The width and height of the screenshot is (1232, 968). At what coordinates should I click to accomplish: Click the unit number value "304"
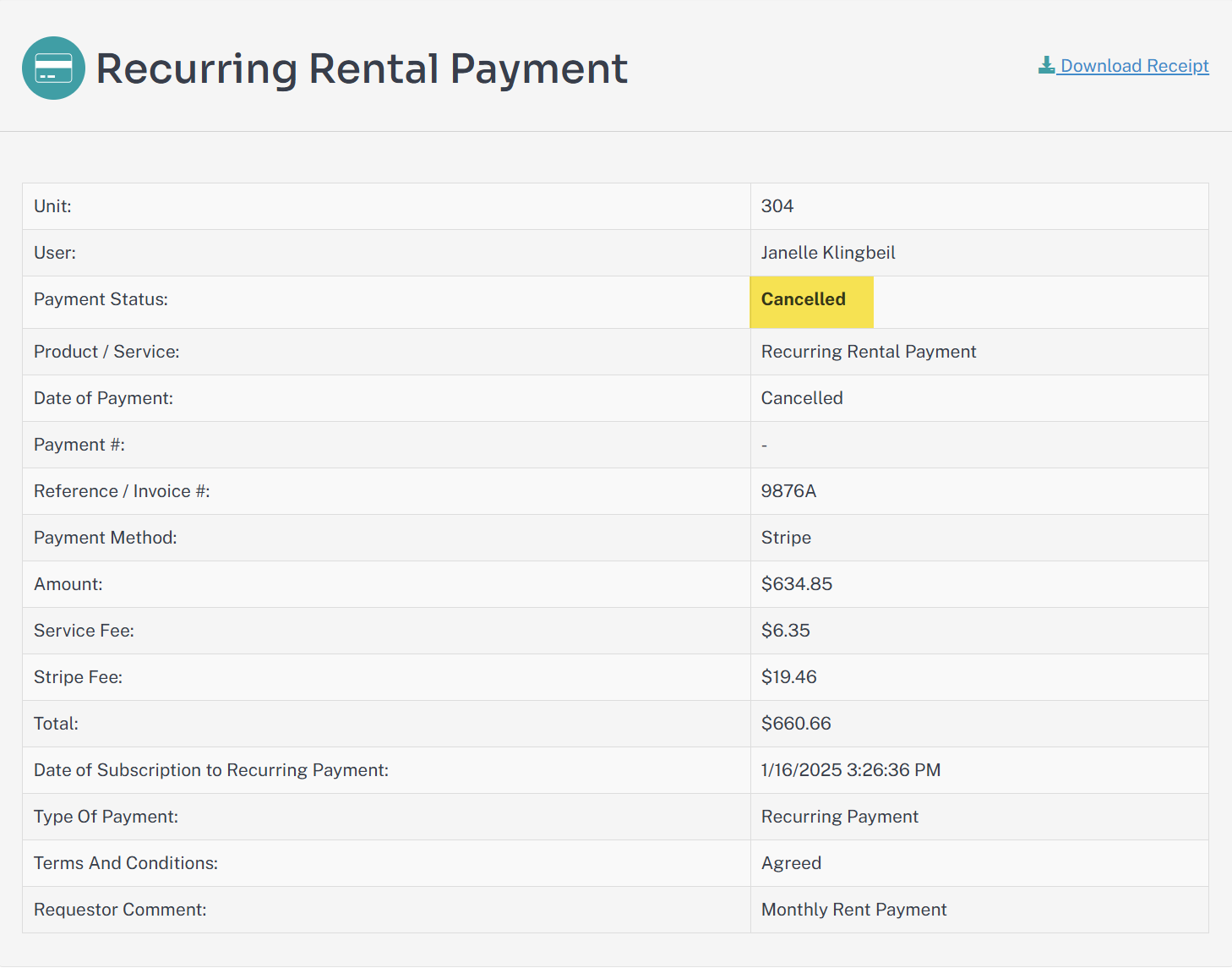click(x=777, y=206)
